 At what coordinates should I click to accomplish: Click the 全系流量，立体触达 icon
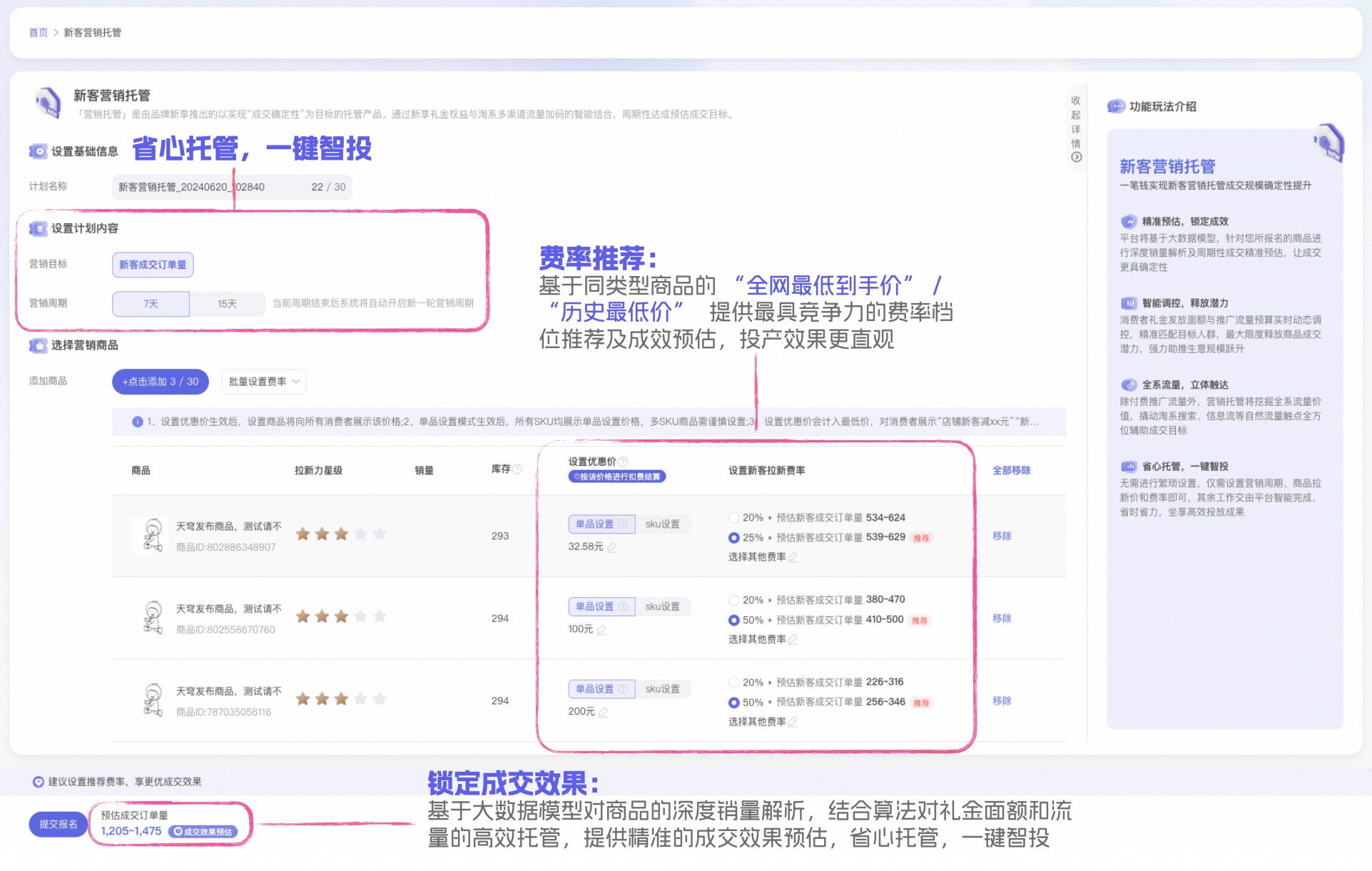(x=1129, y=384)
